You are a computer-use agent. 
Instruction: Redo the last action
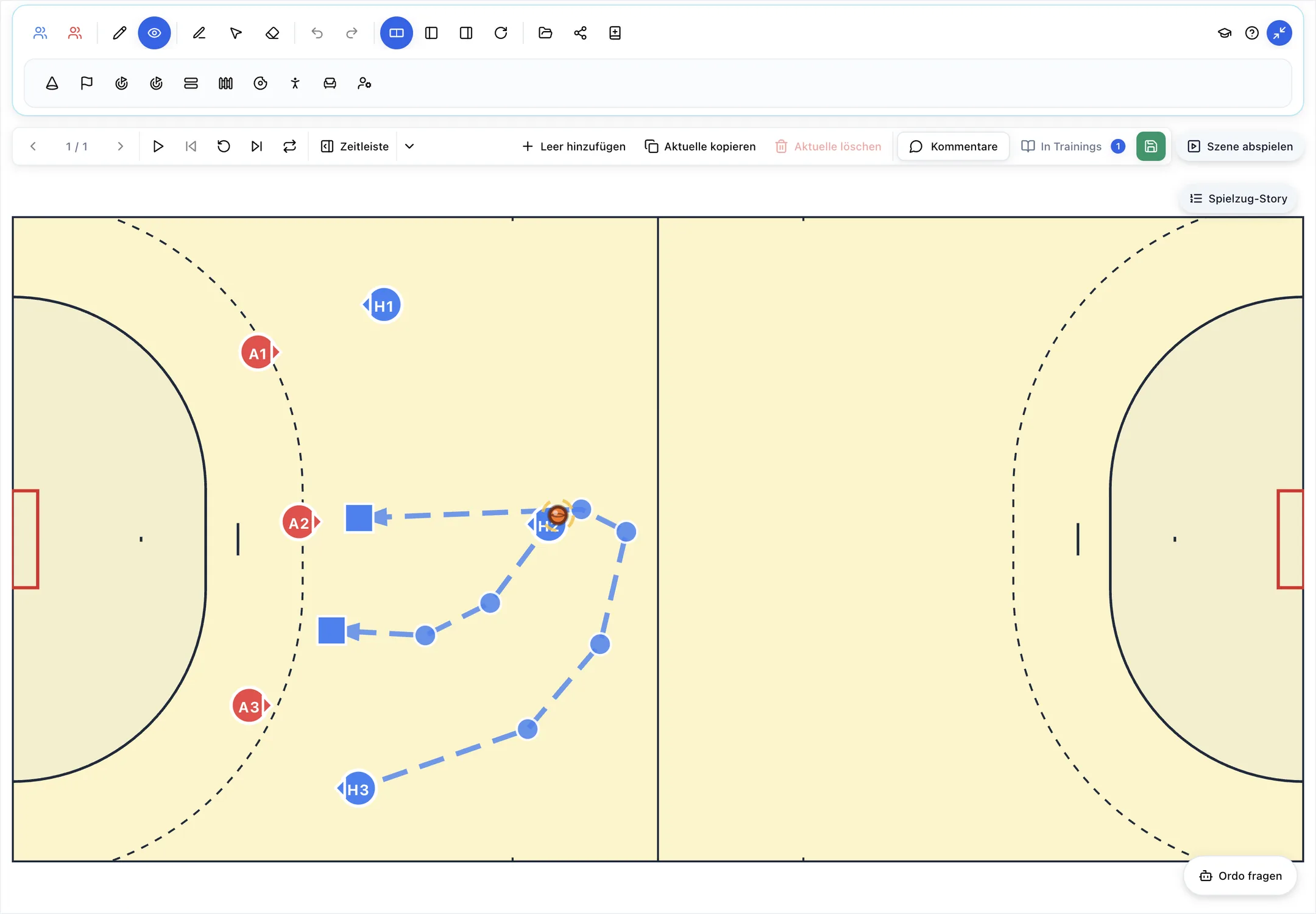point(352,33)
